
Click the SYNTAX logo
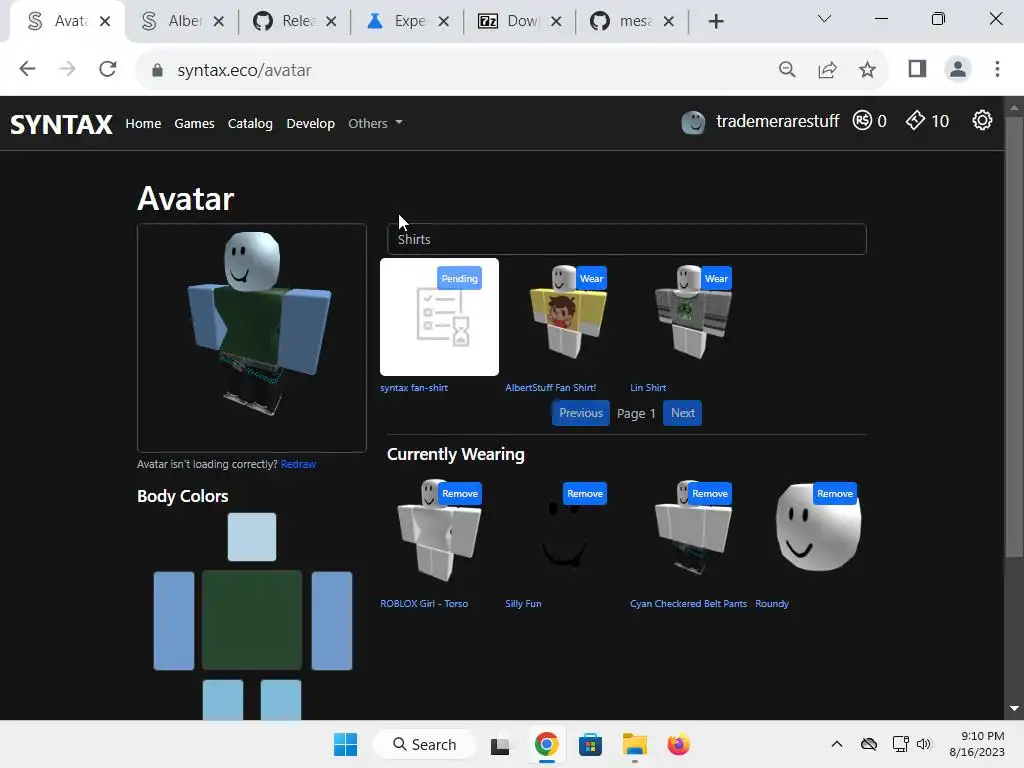pos(61,124)
